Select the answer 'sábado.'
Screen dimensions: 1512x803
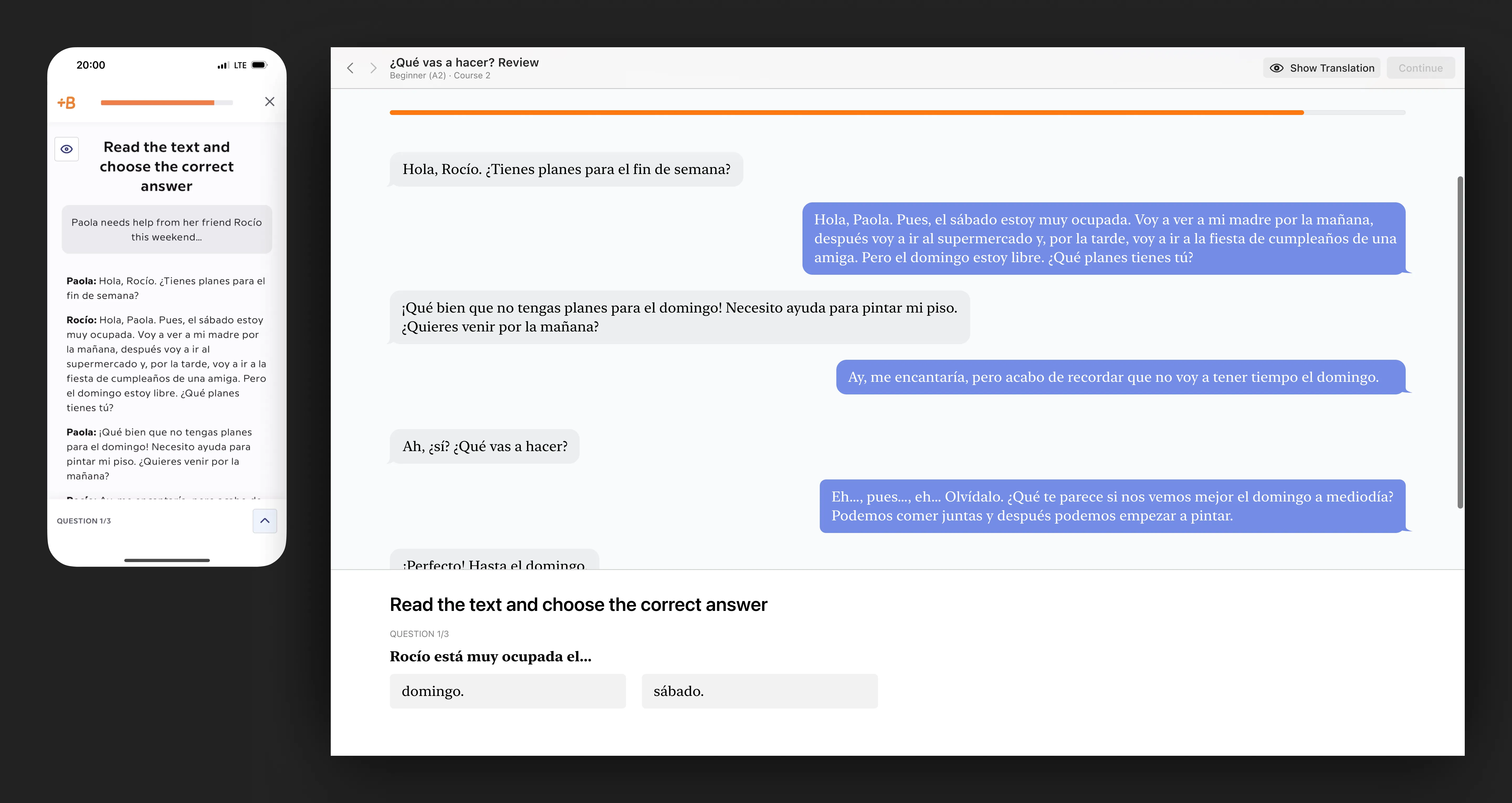pyautogui.click(x=759, y=691)
